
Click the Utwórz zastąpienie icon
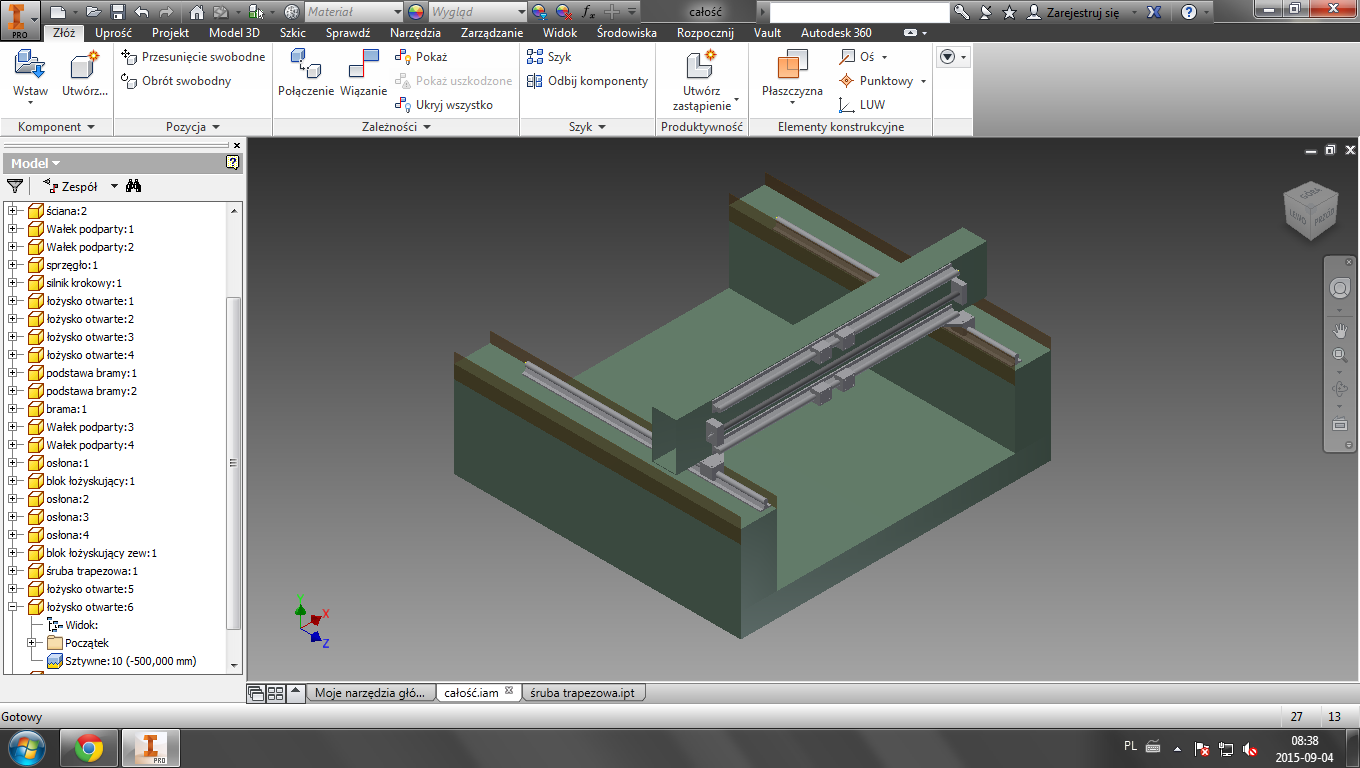[x=701, y=65]
